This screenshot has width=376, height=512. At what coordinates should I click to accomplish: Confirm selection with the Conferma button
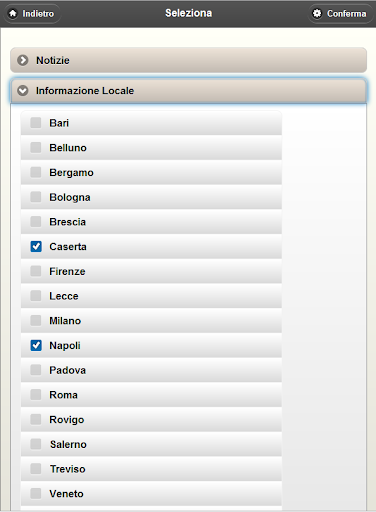tap(340, 14)
